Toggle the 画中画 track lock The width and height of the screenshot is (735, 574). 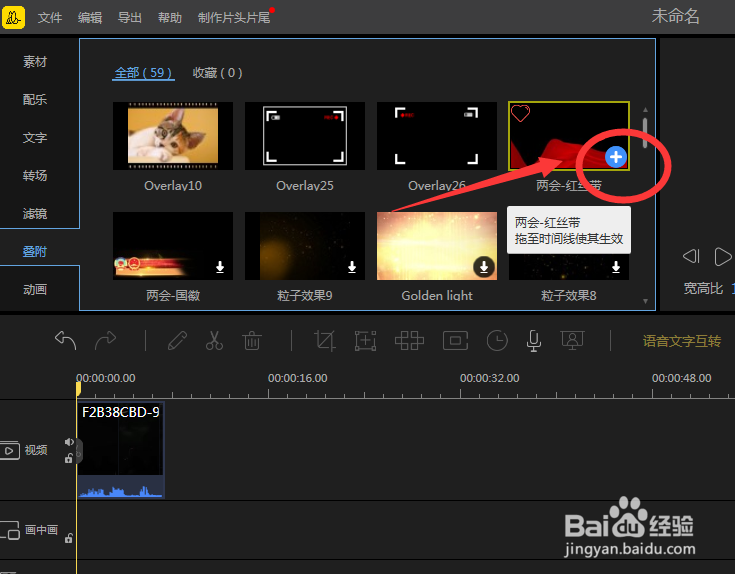pos(69,538)
